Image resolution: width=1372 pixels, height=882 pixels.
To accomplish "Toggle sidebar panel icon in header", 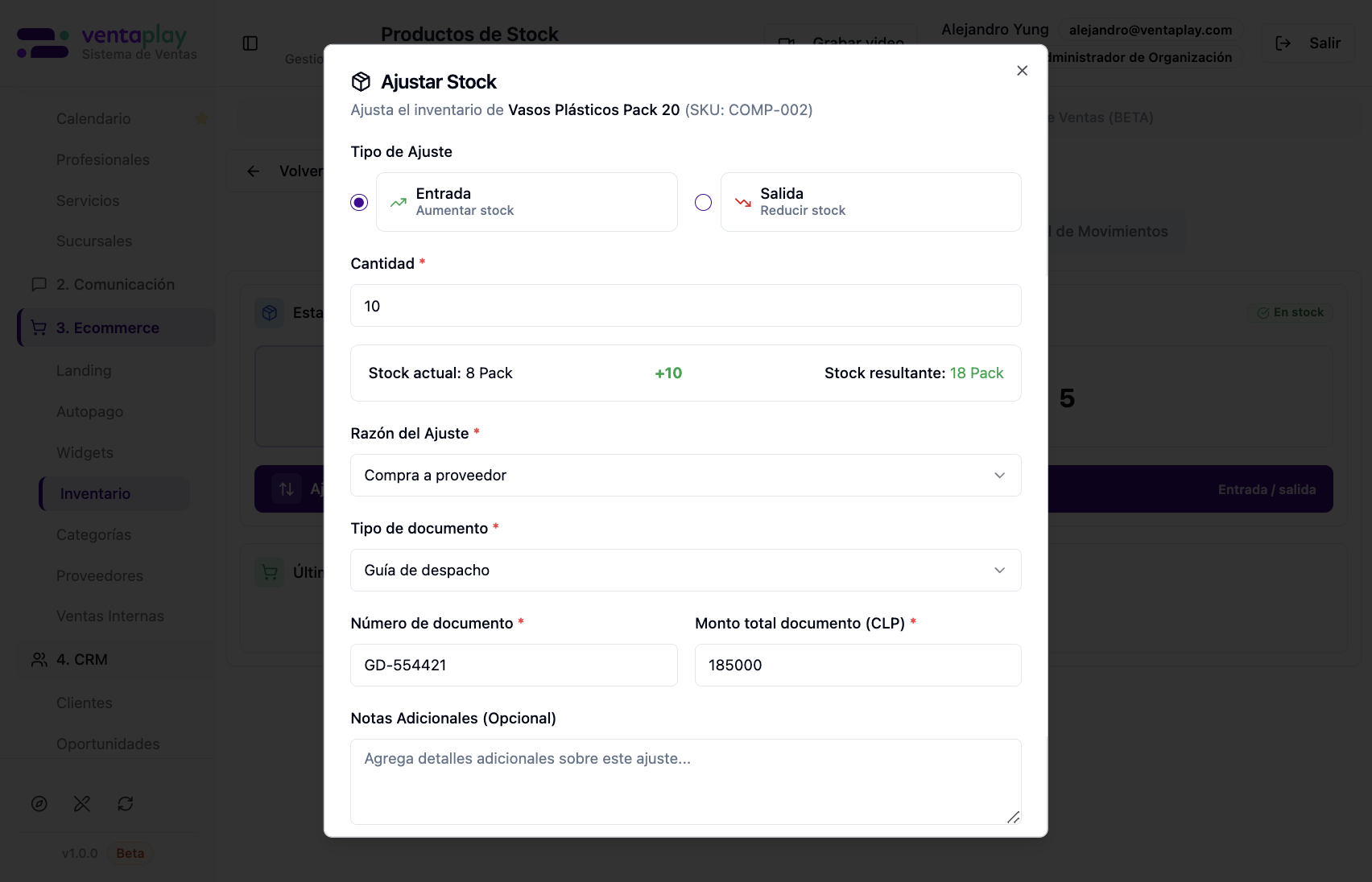I will coord(250,43).
